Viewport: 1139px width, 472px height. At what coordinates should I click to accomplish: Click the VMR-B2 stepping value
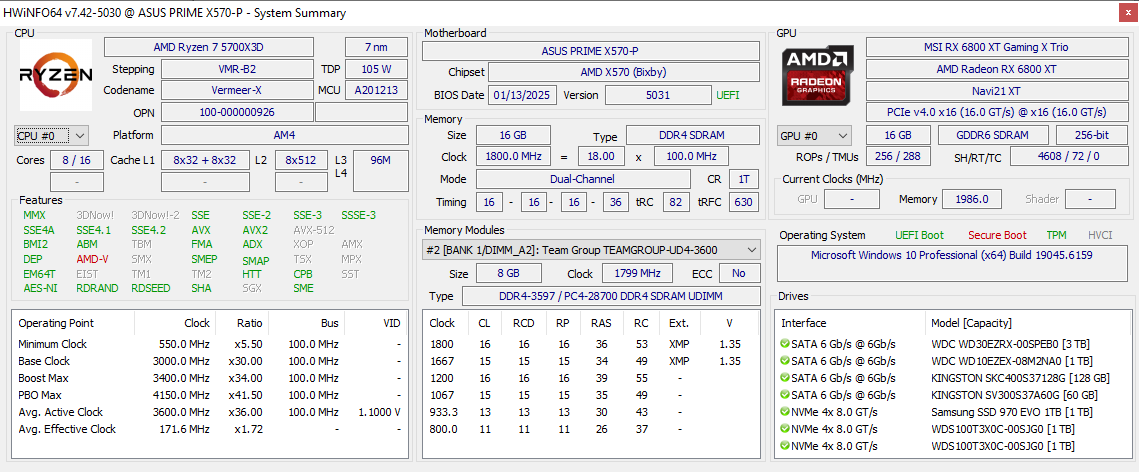point(238,70)
